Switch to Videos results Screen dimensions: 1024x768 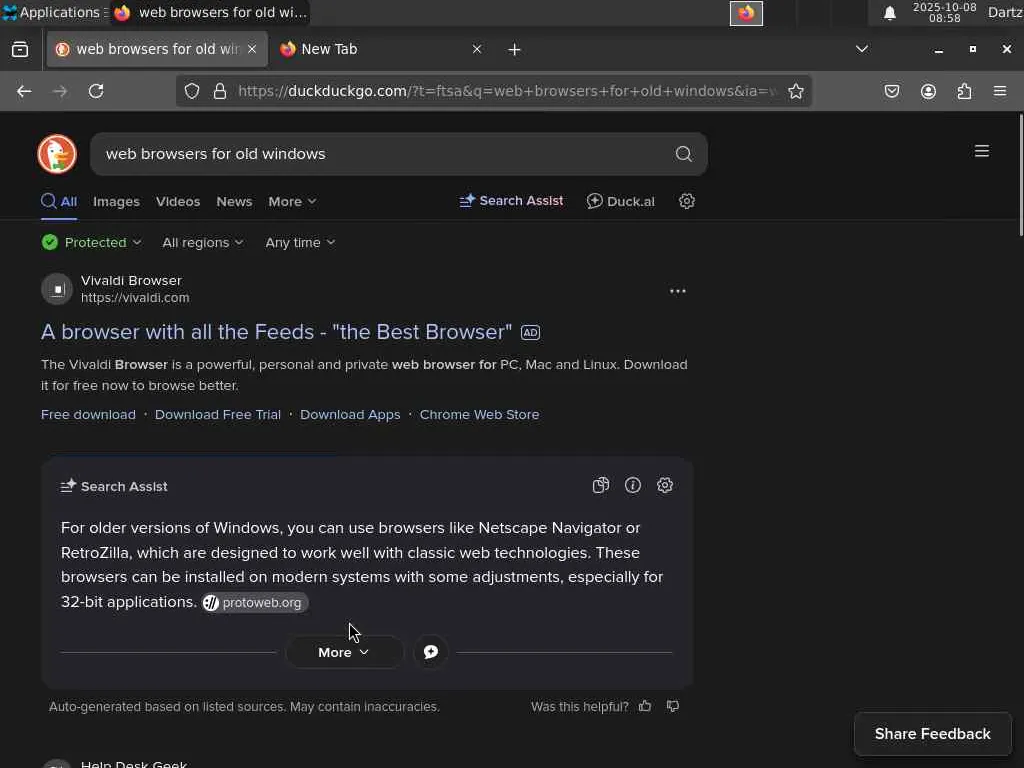click(x=178, y=202)
